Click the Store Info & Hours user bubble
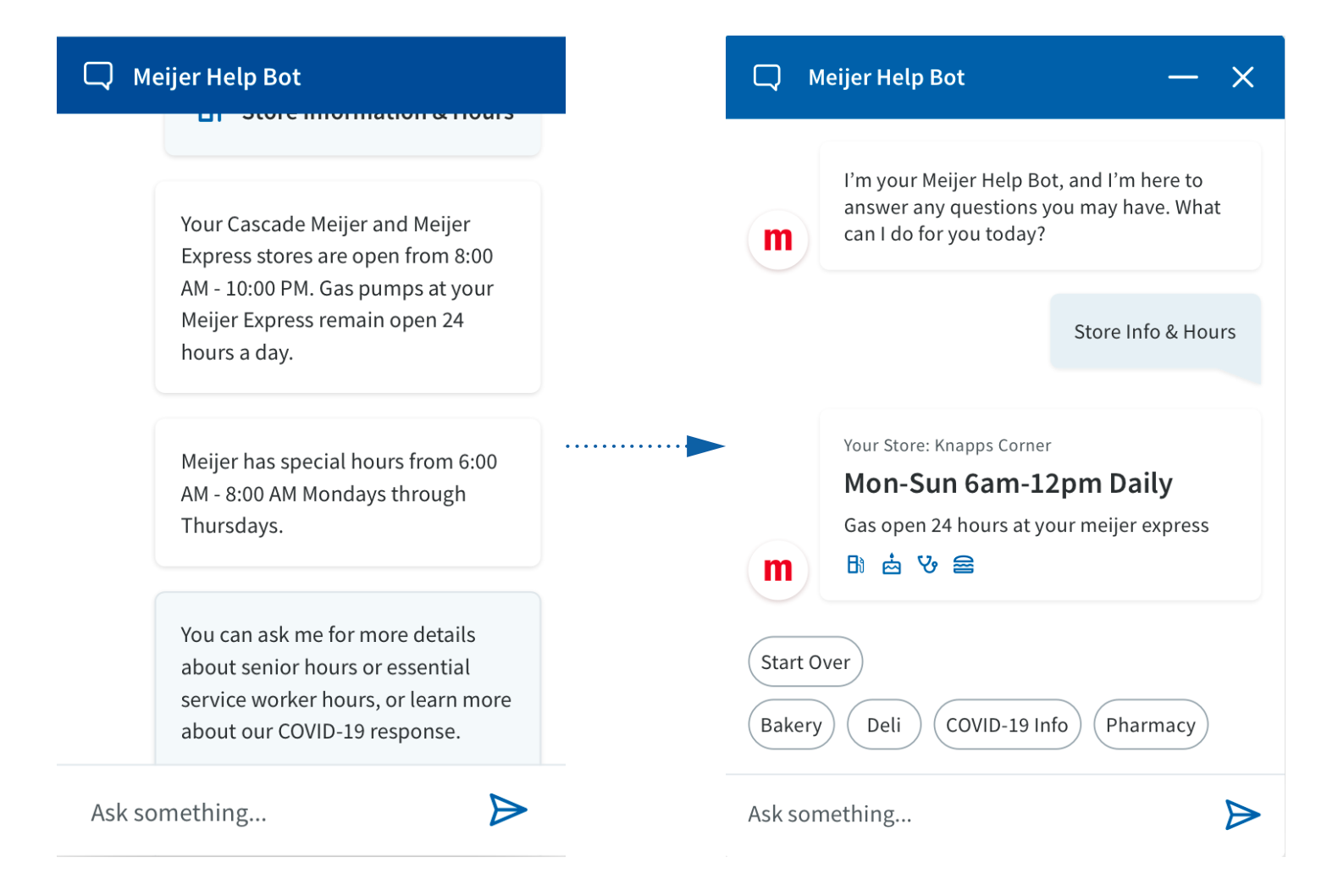 click(x=1155, y=333)
